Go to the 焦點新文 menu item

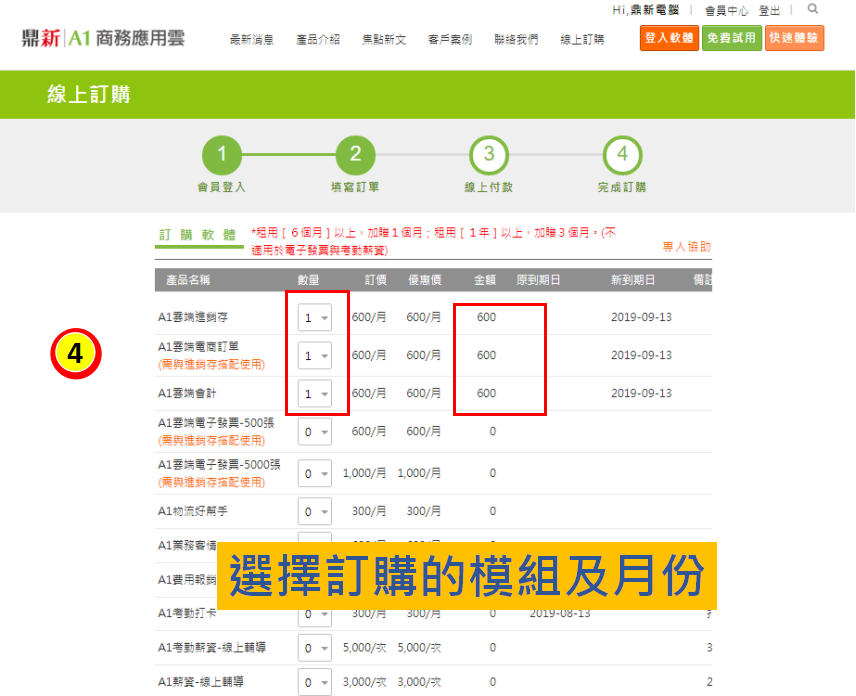coord(384,39)
